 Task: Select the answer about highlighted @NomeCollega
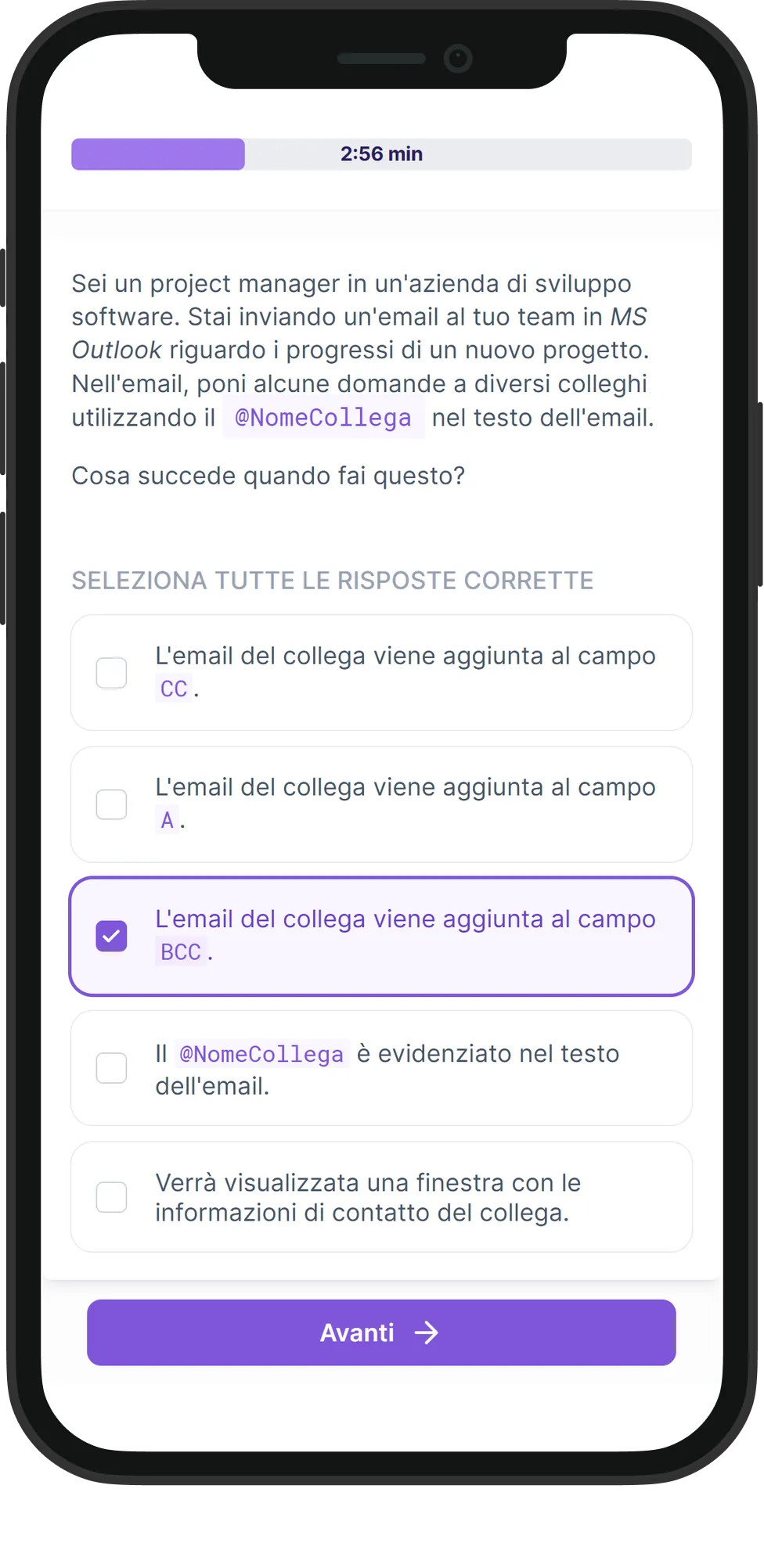pos(381,1068)
